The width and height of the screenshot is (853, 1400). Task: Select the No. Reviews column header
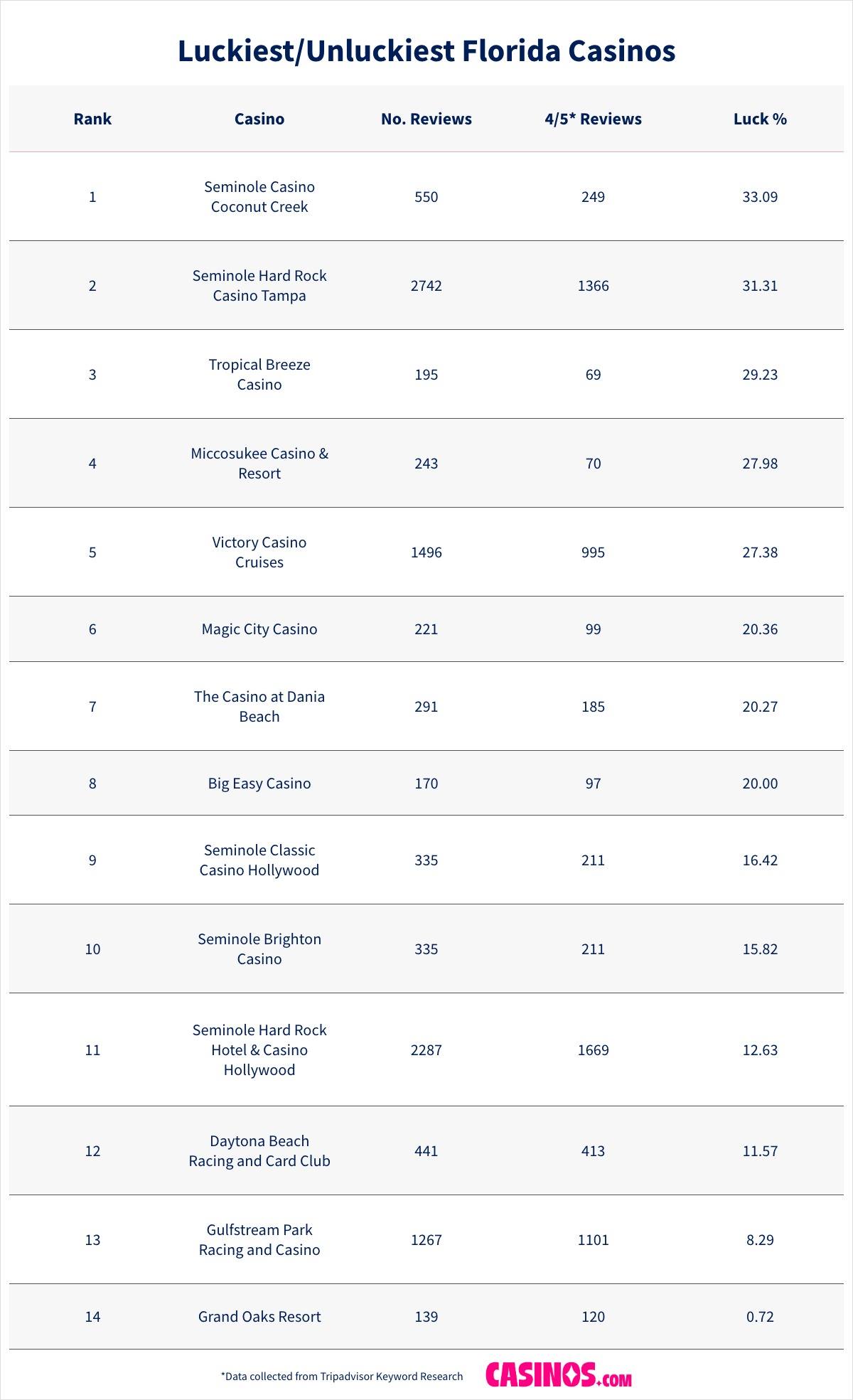pyautogui.click(x=426, y=119)
